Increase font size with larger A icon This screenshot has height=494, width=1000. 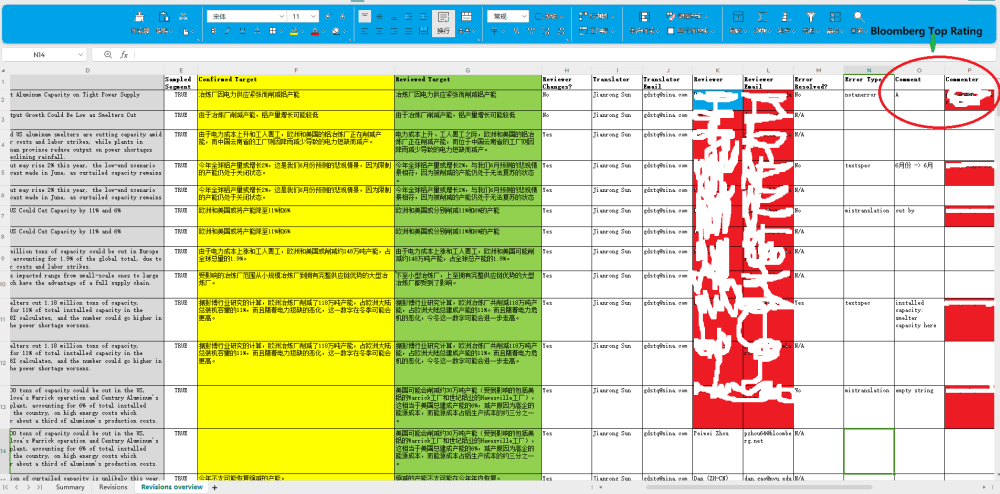pyautogui.click(x=327, y=17)
